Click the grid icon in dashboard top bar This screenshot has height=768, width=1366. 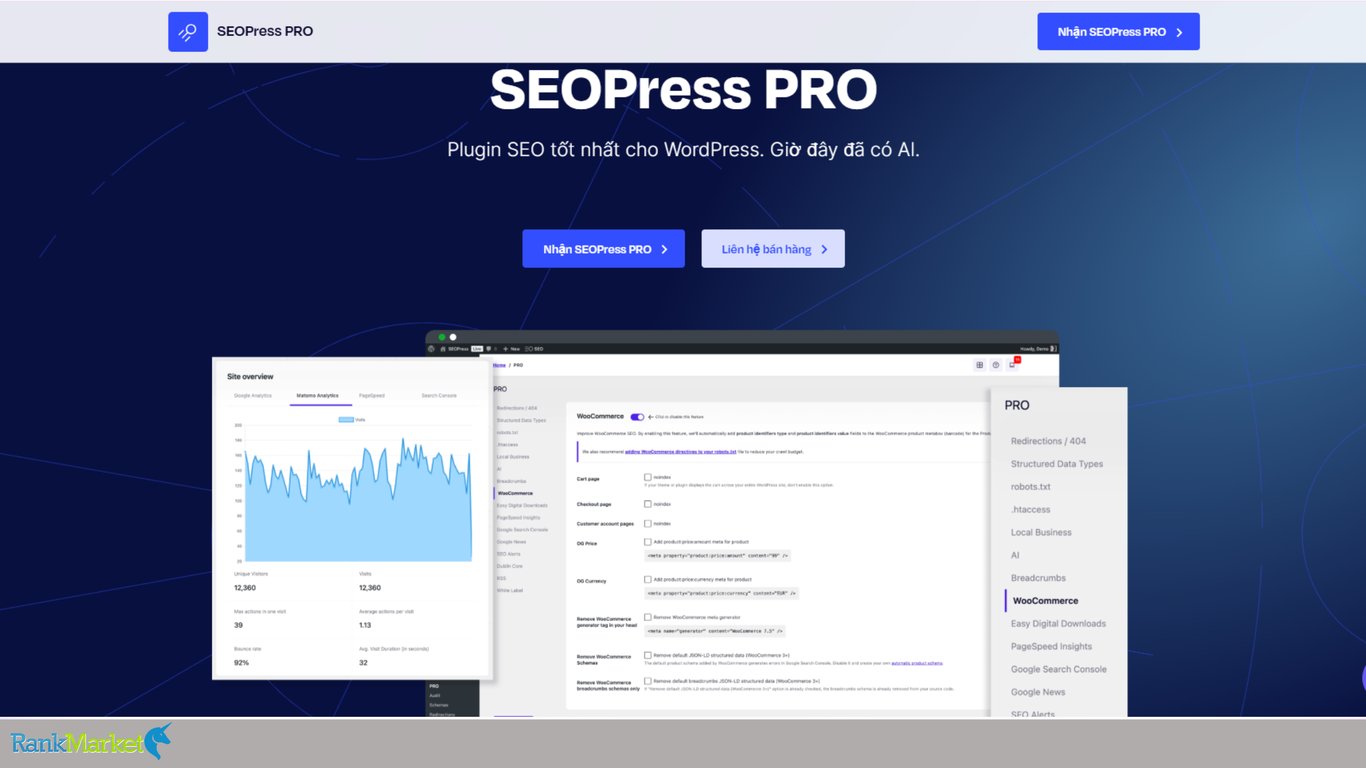(x=980, y=365)
